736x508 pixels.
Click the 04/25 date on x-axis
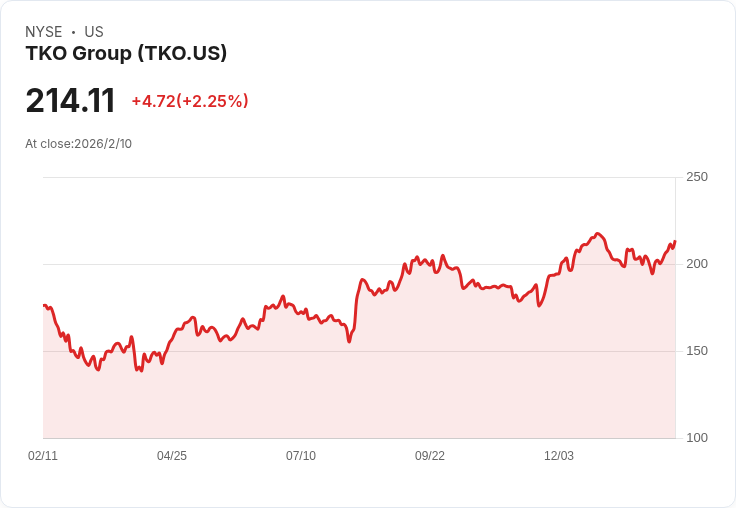(x=172, y=455)
